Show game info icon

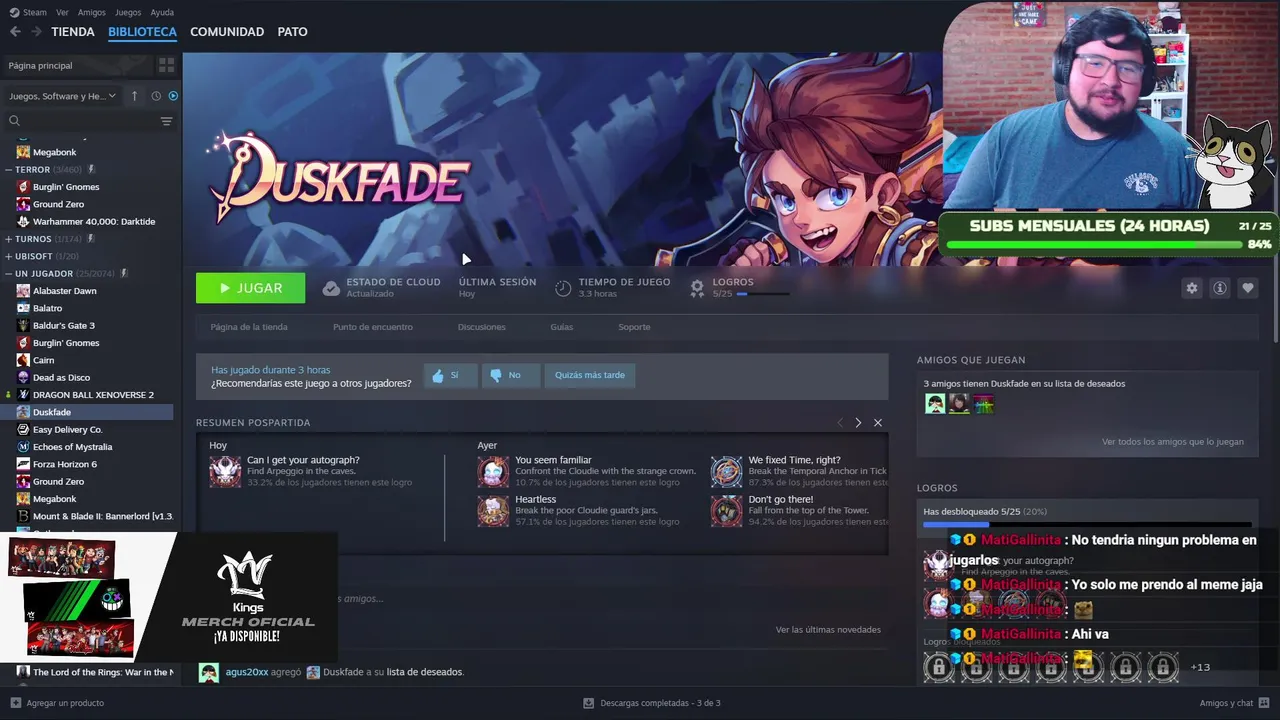1219,288
